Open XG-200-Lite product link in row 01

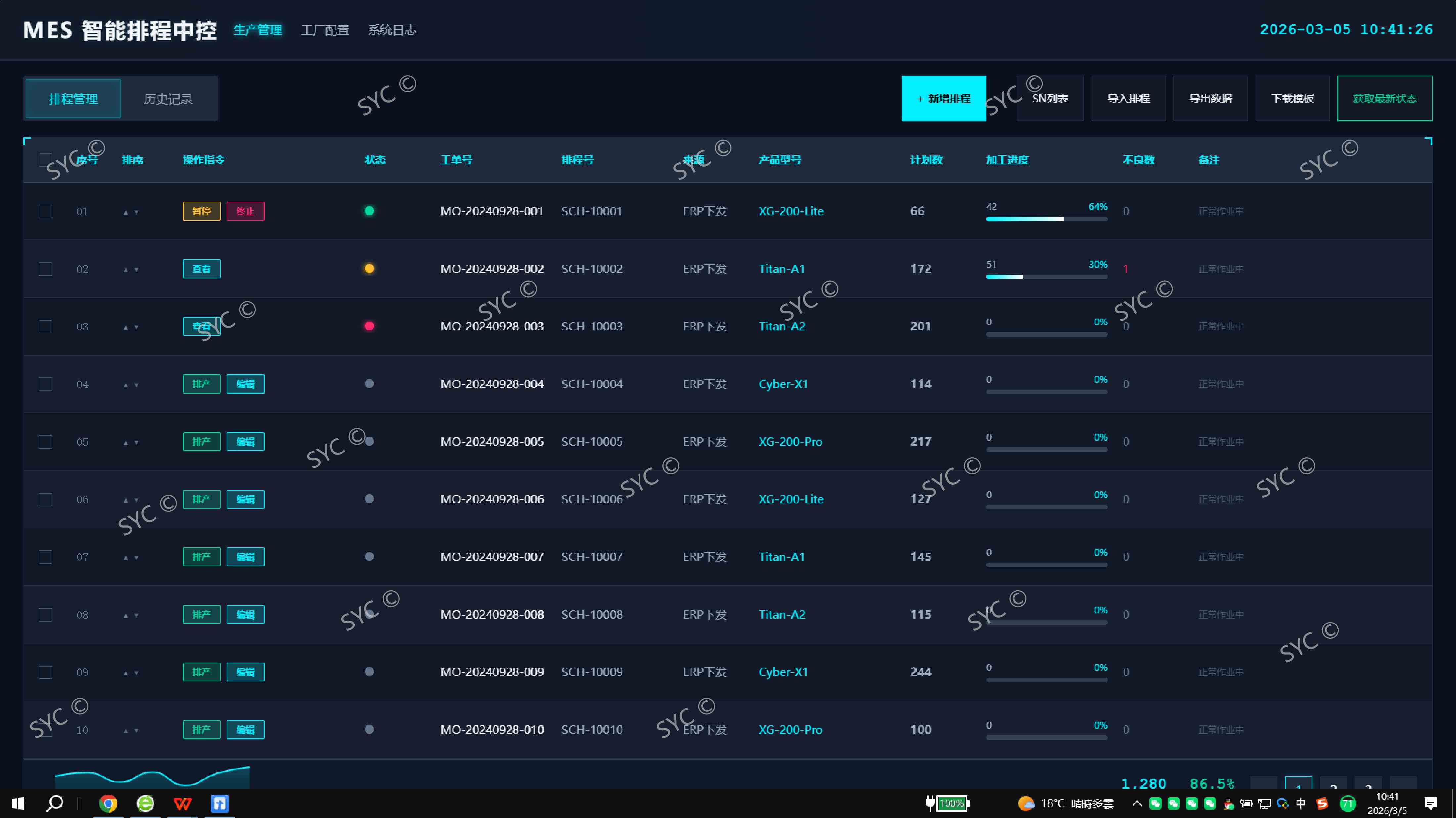pos(791,211)
